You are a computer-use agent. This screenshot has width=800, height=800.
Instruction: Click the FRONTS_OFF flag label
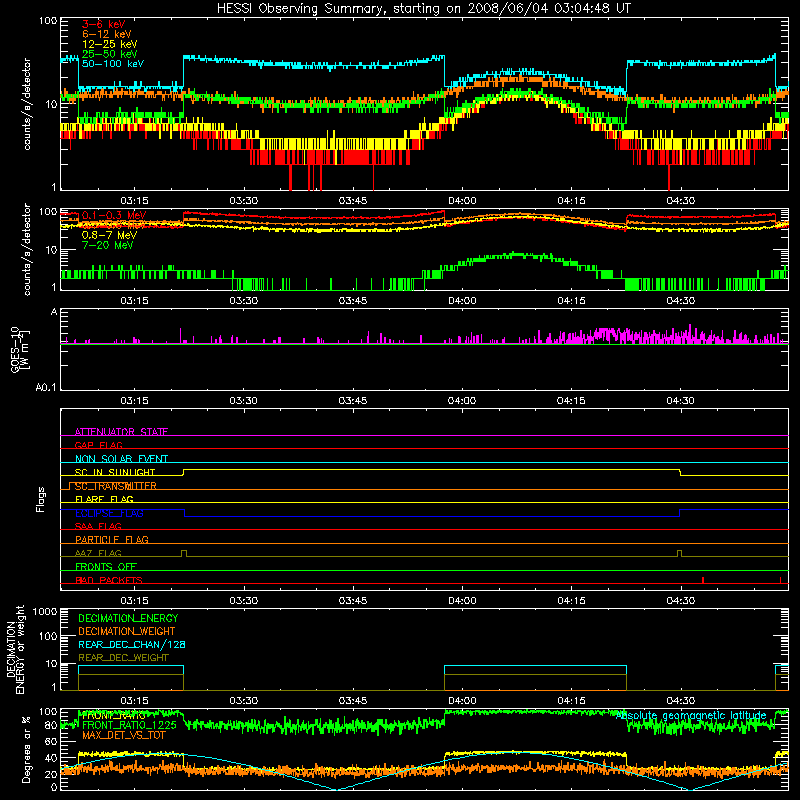click(106, 567)
